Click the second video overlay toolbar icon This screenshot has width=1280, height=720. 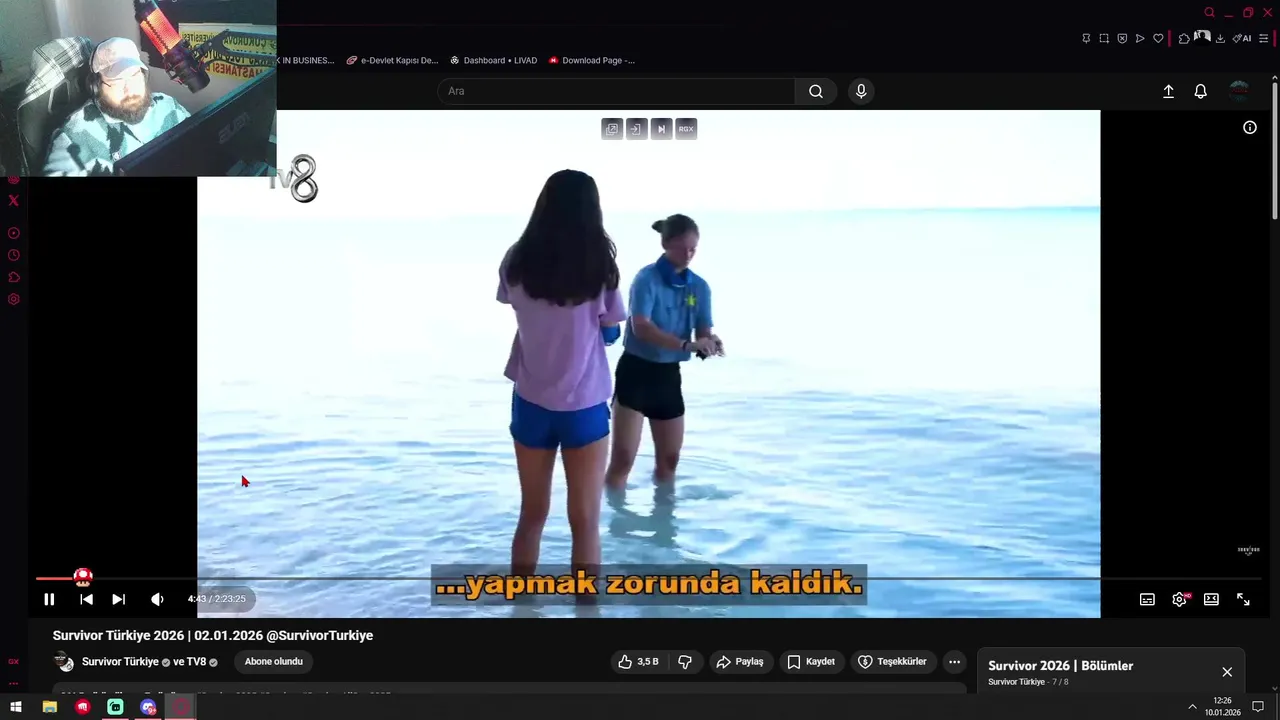pyautogui.click(x=636, y=129)
